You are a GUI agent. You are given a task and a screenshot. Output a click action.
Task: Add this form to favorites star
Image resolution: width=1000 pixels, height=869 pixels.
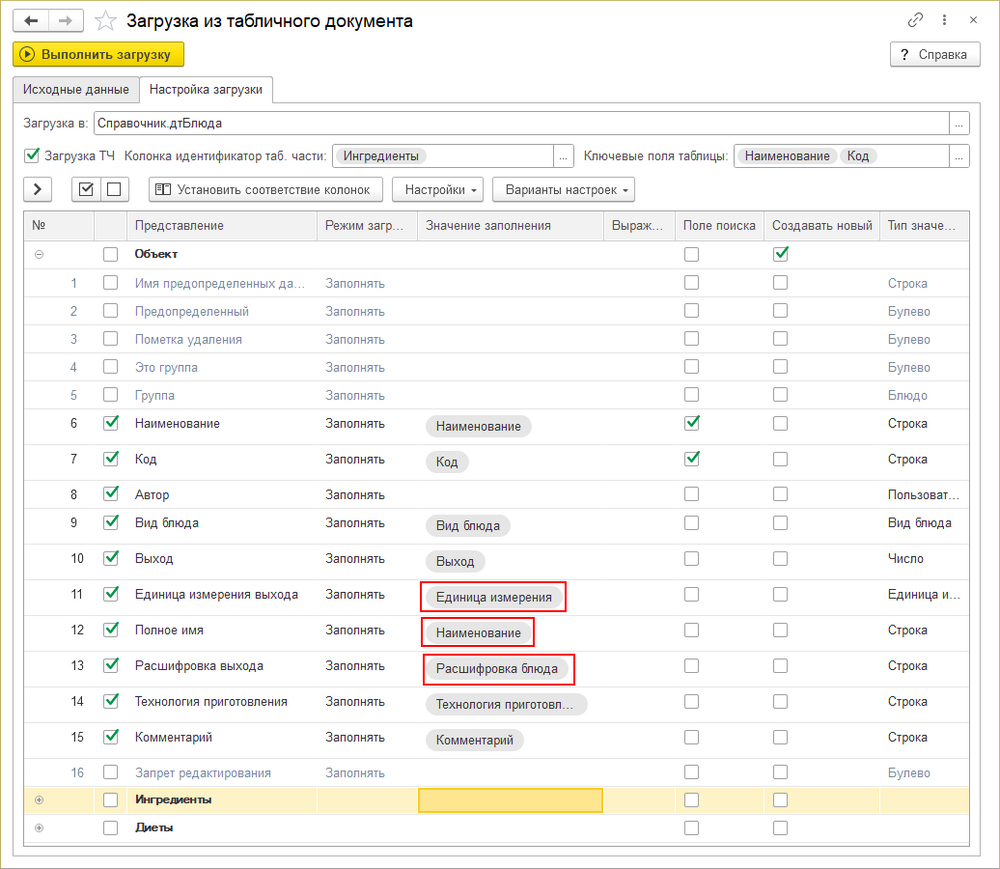coord(104,20)
